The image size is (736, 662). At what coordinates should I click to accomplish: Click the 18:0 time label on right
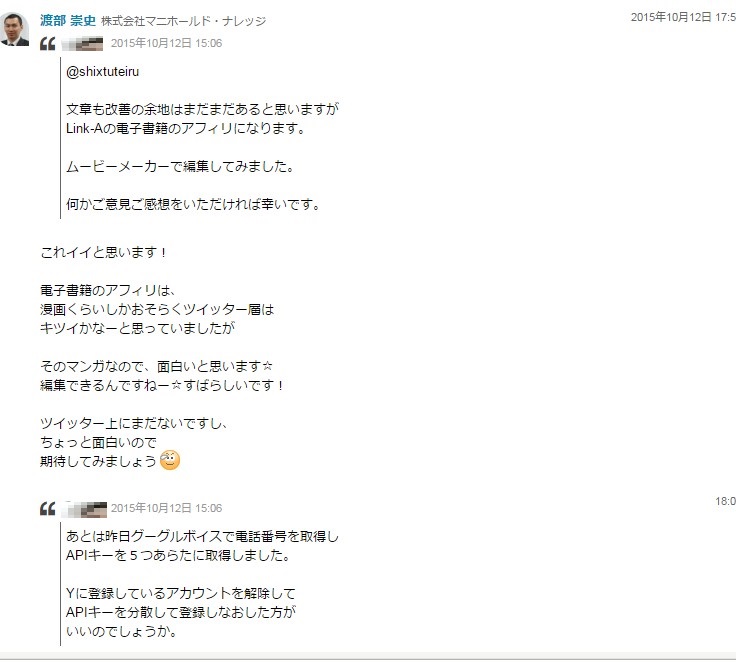coord(725,501)
